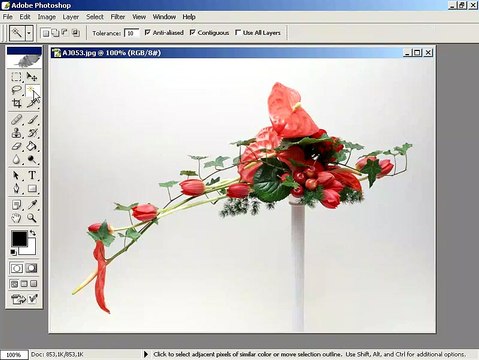Click the 100% zoom field in status bar

(14, 355)
